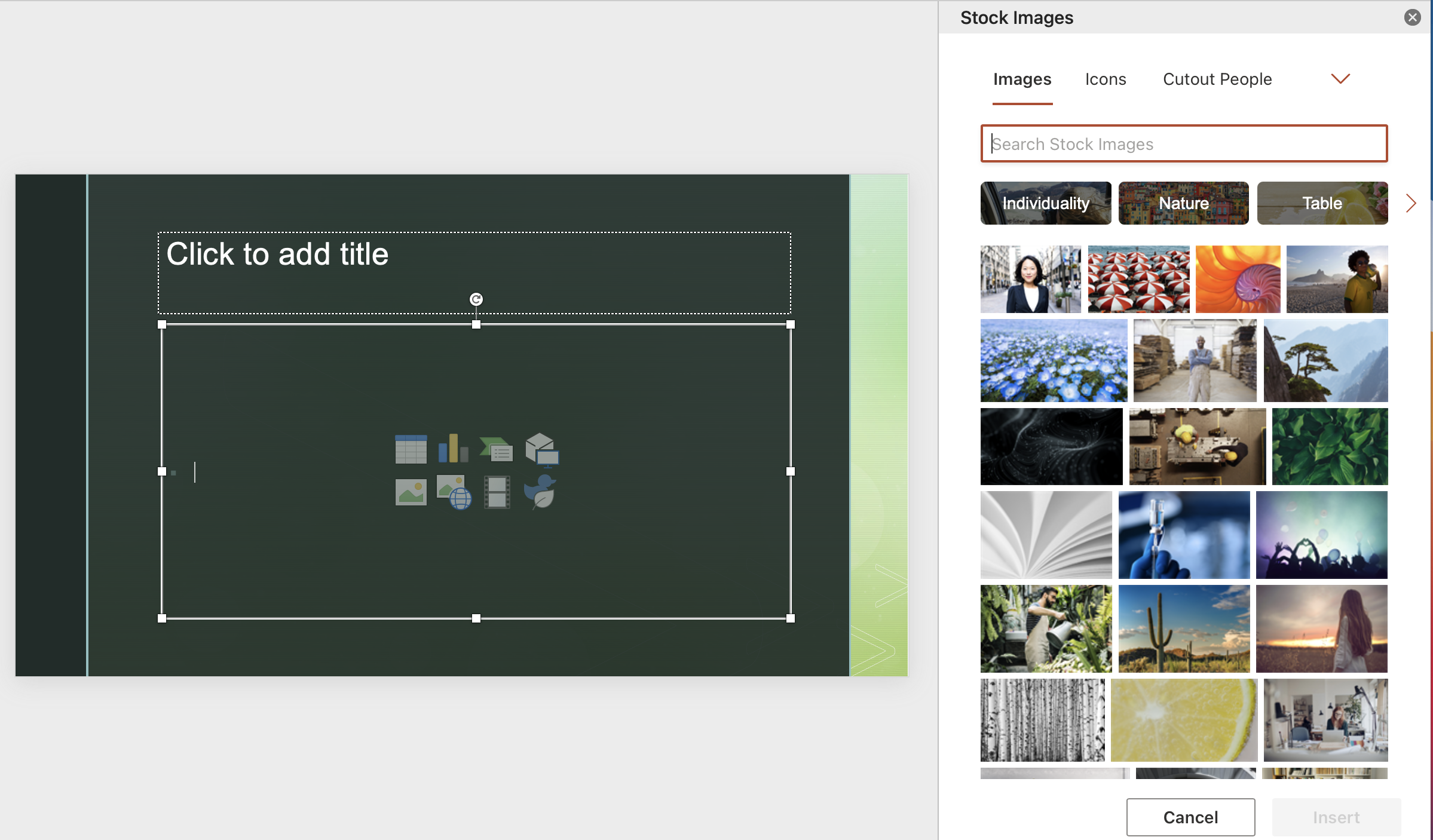Select the orange nautilus shell image
This screenshot has width=1433, height=840.
point(1238,279)
